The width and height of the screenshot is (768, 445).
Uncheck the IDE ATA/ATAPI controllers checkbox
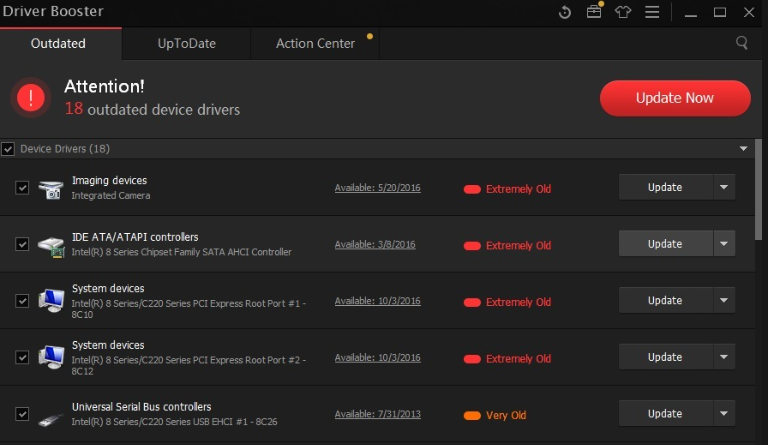[22, 244]
